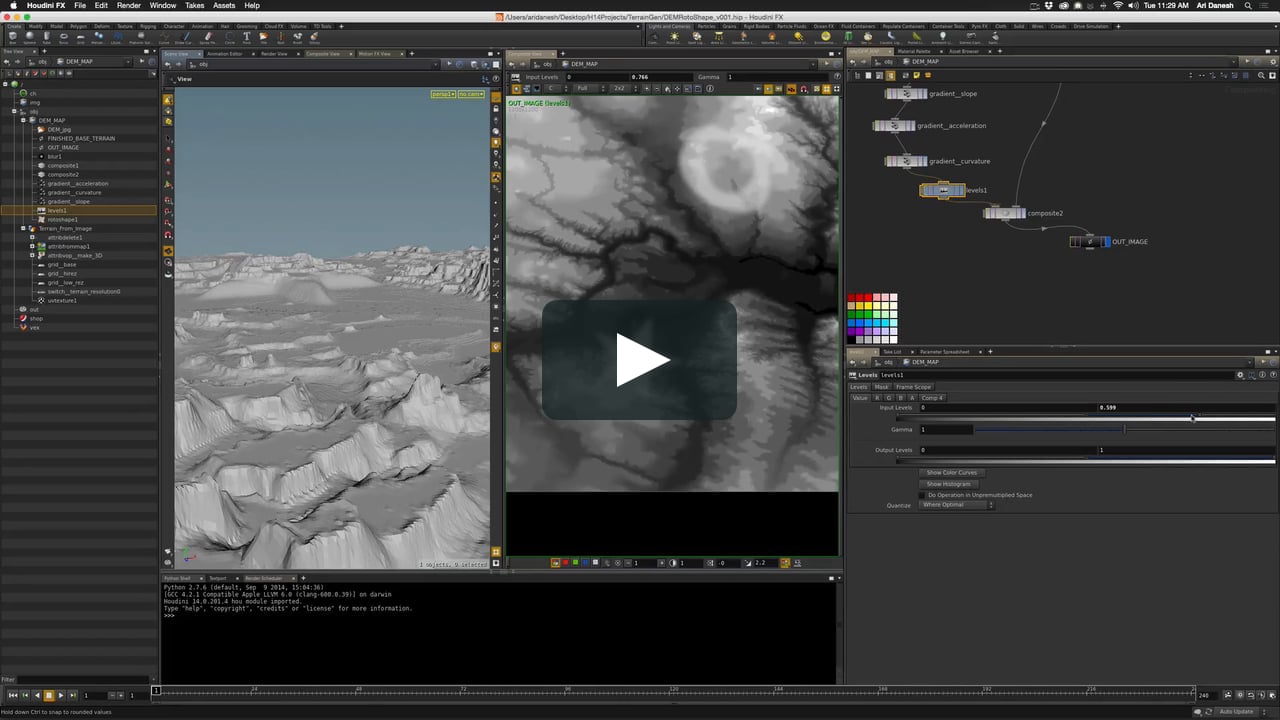The height and width of the screenshot is (720, 1280).
Task: Open the Quantize dropdown
Action: point(957,505)
